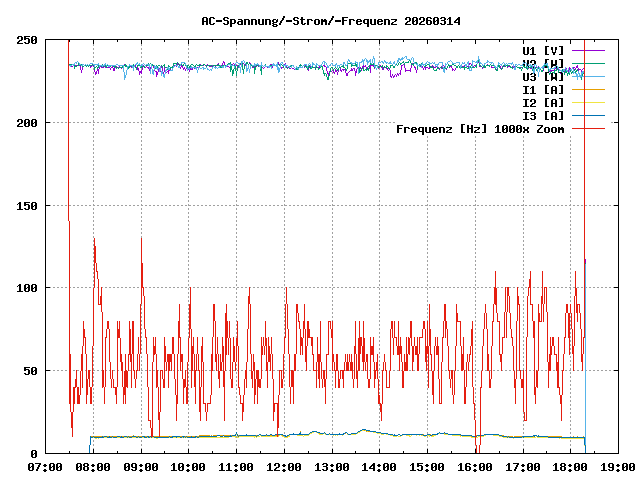640x480 pixels.
Task: Click the Frequenz [Hz] 1000x Zoom legend text
Action: 480,129
